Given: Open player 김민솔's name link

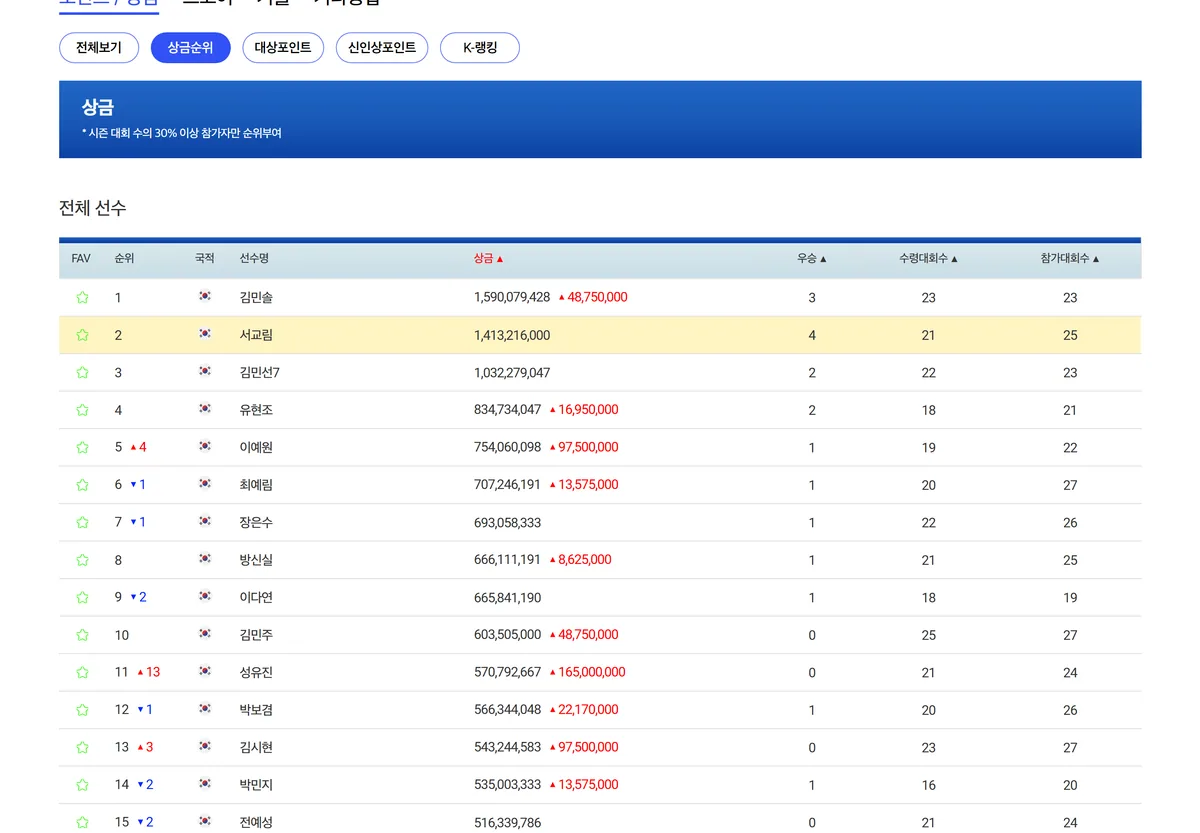Looking at the screenshot, I should [x=256, y=298].
